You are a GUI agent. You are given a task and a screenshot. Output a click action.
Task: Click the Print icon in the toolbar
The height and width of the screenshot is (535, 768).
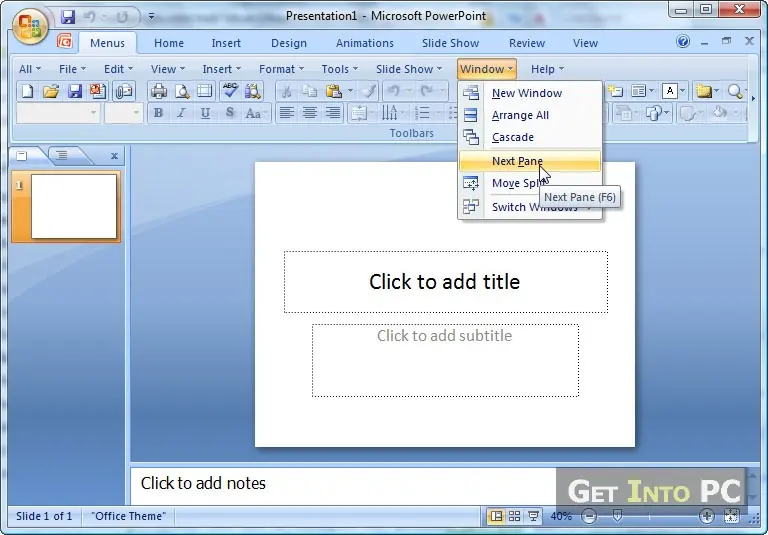(159, 91)
